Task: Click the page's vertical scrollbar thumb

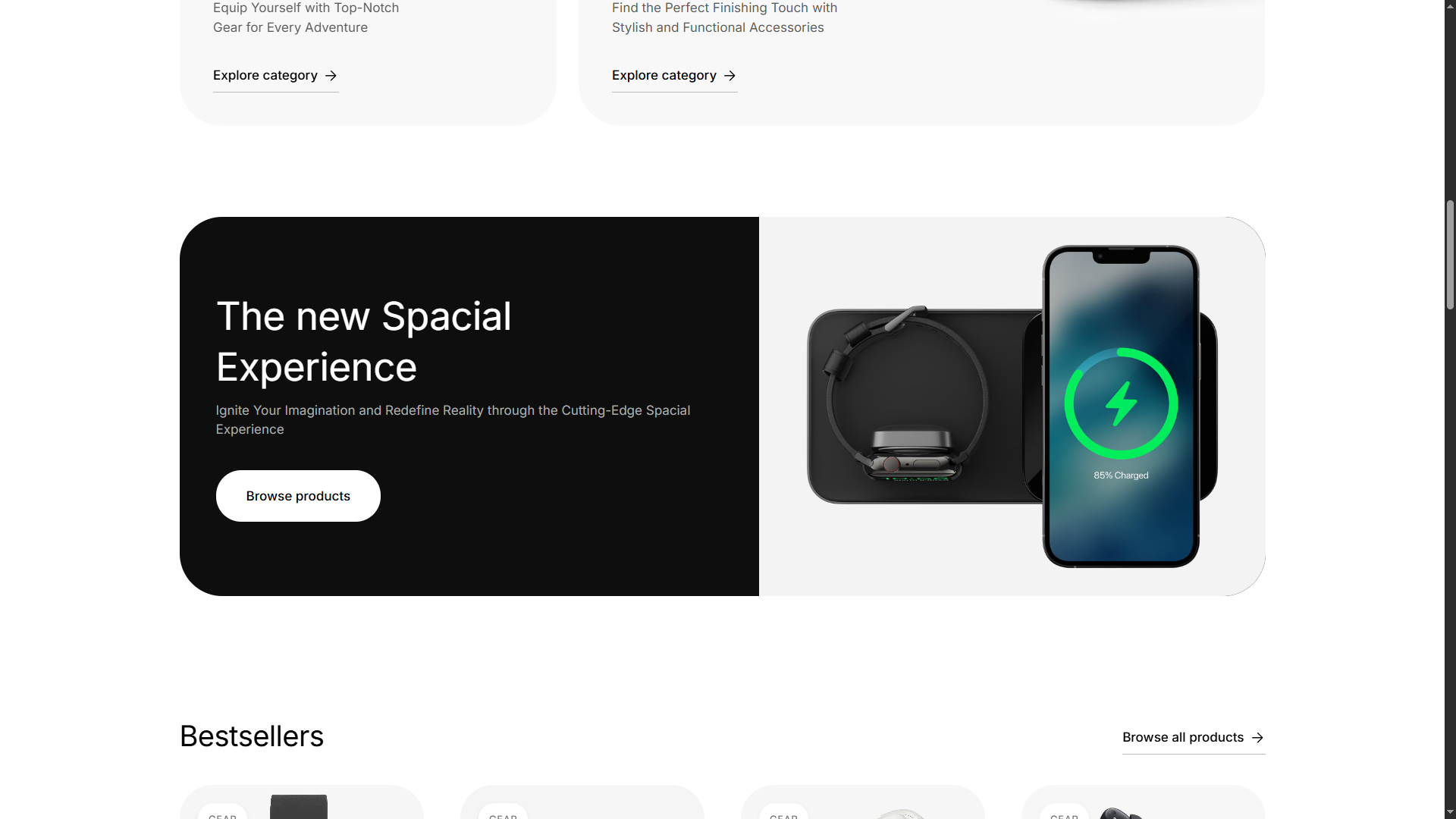Action: click(x=1450, y=255)
